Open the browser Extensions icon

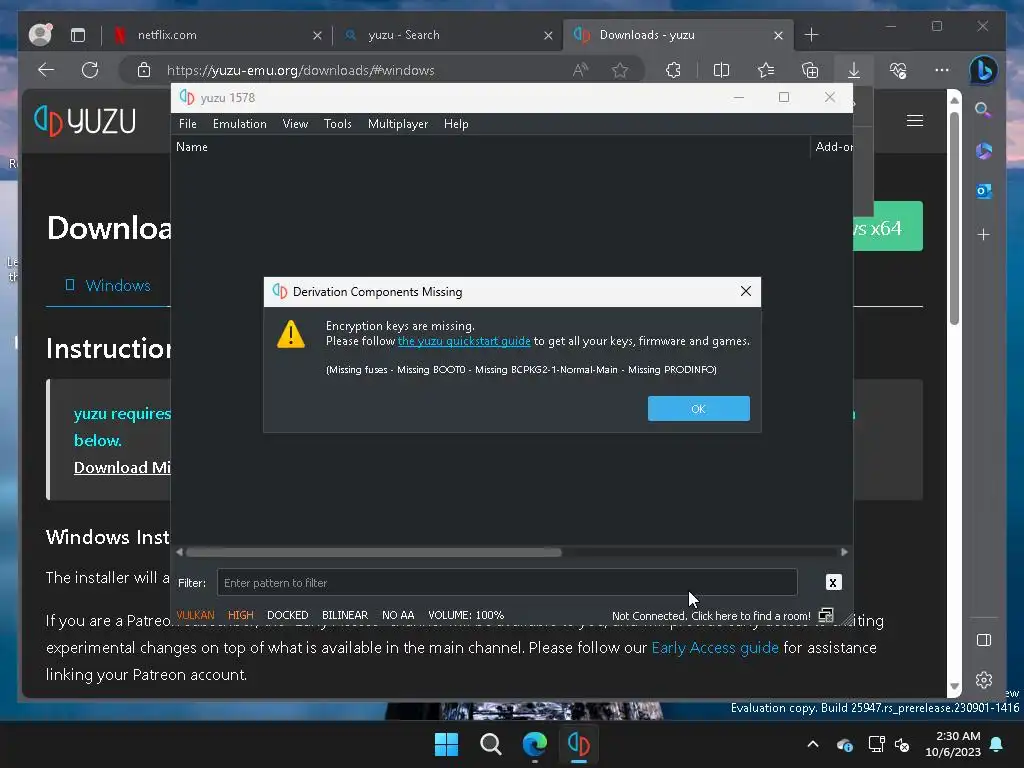pyautogui.click(x=673, y=70)
